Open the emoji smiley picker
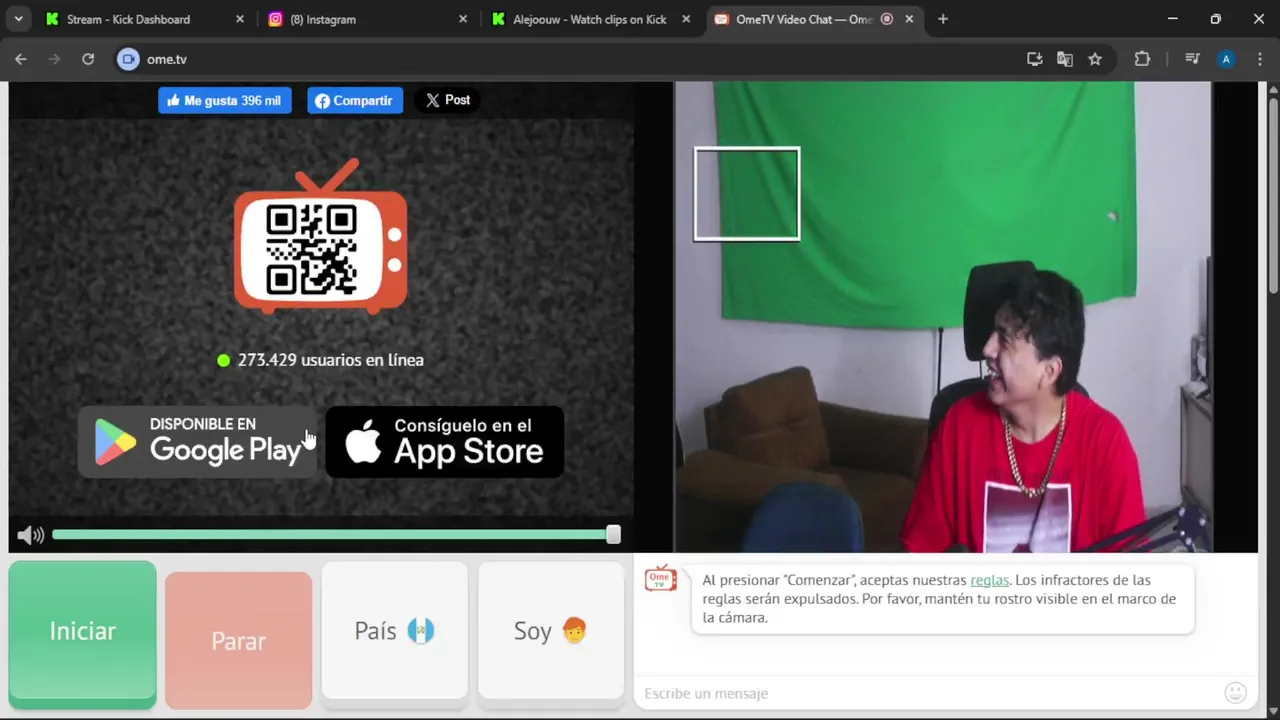Image resolution: width=1280 pixels, height=720 pixels. point(1235,692)
